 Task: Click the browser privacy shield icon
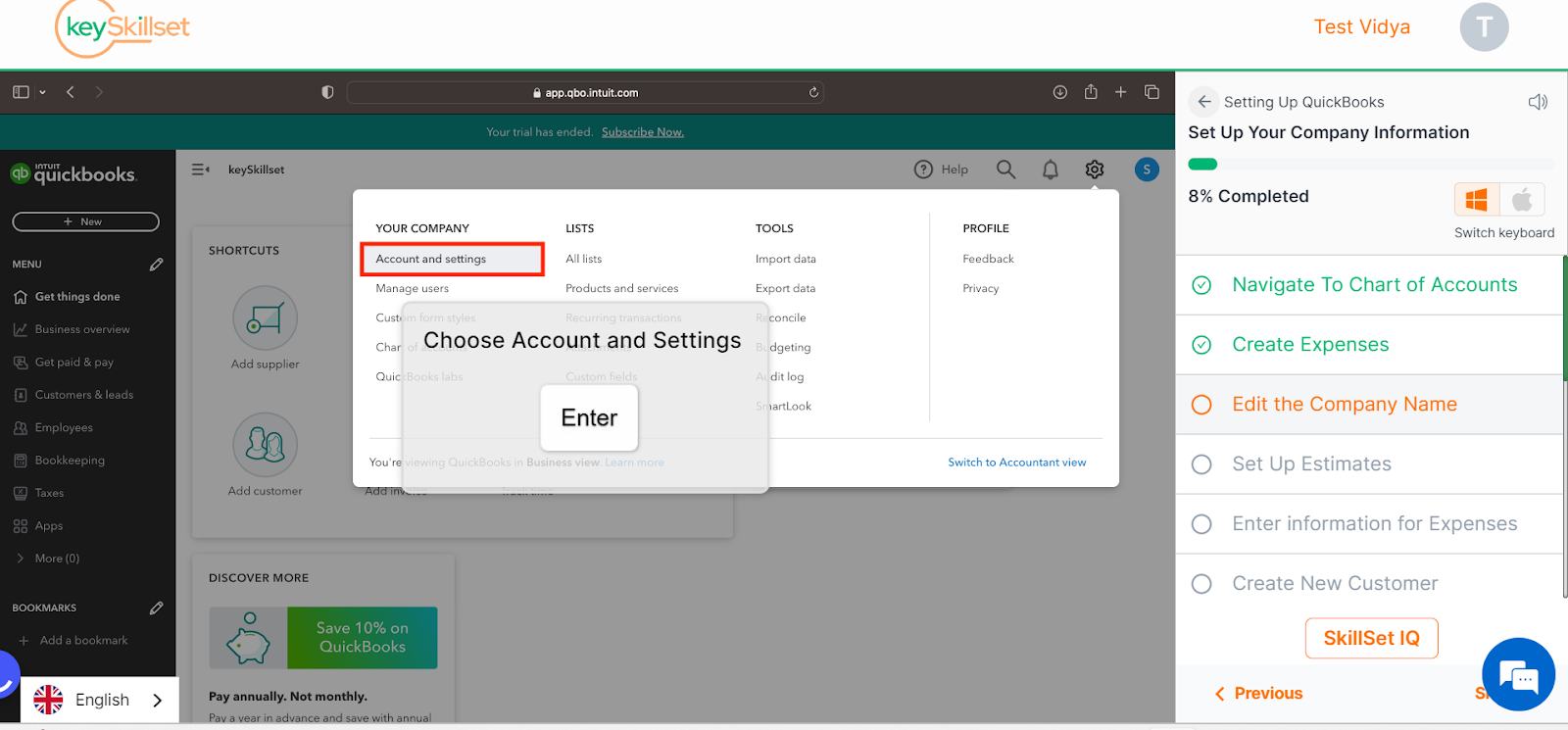pyautogui.click(x=327, y=92)
